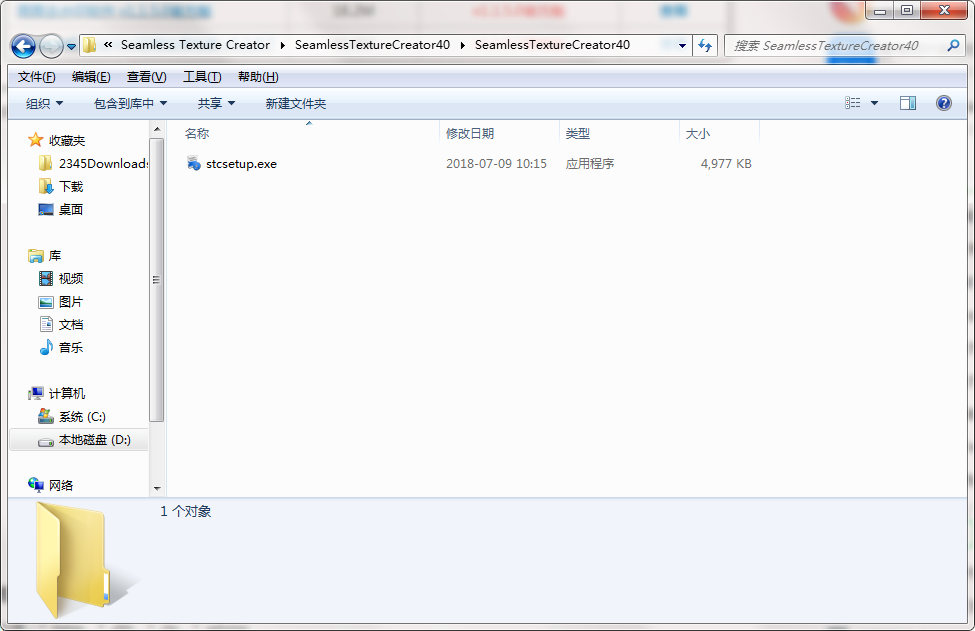Viewport: 975px width, 631px height.
Task: Open 网络 in the navigation pane
Action: click(61, 486)
